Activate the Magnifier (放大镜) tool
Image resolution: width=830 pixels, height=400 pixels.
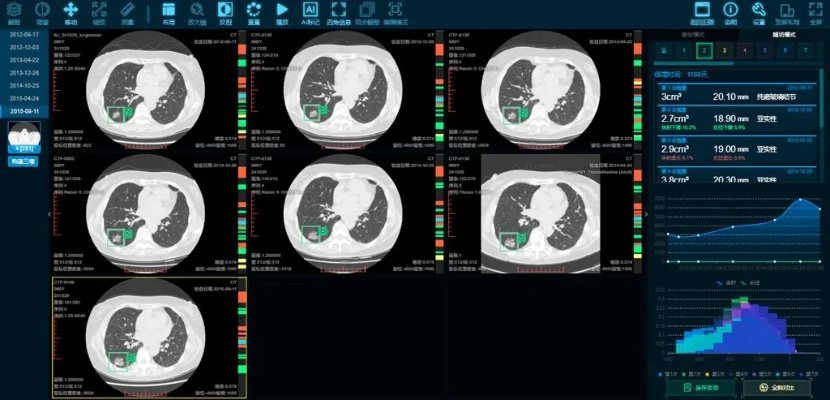tap(196, 12)
